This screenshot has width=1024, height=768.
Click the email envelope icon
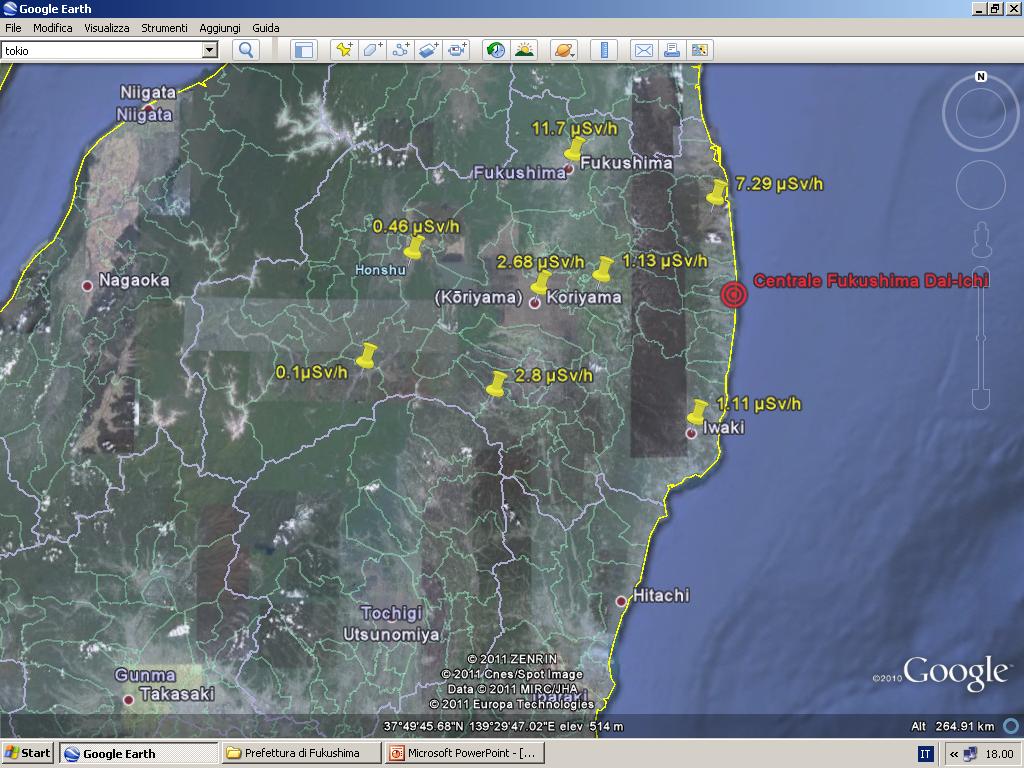click(x=643, y=50)
